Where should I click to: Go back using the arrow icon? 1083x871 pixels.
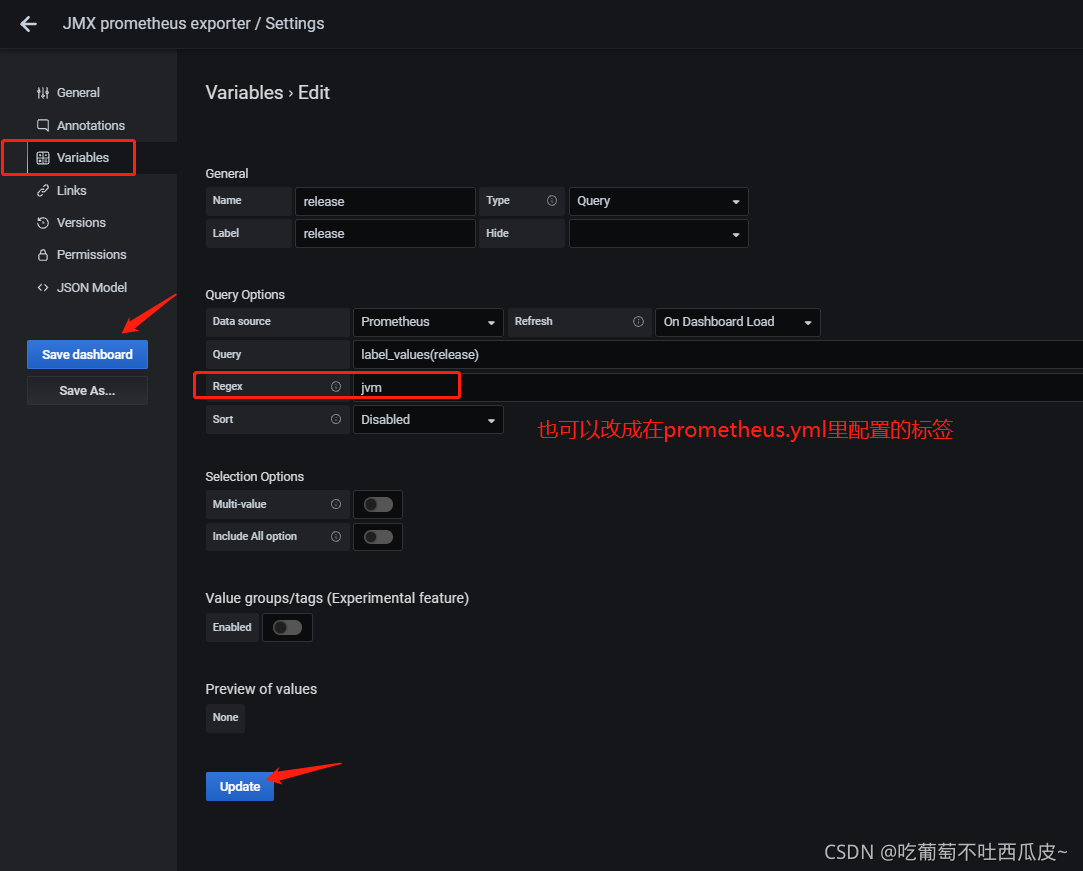[28, 24]
